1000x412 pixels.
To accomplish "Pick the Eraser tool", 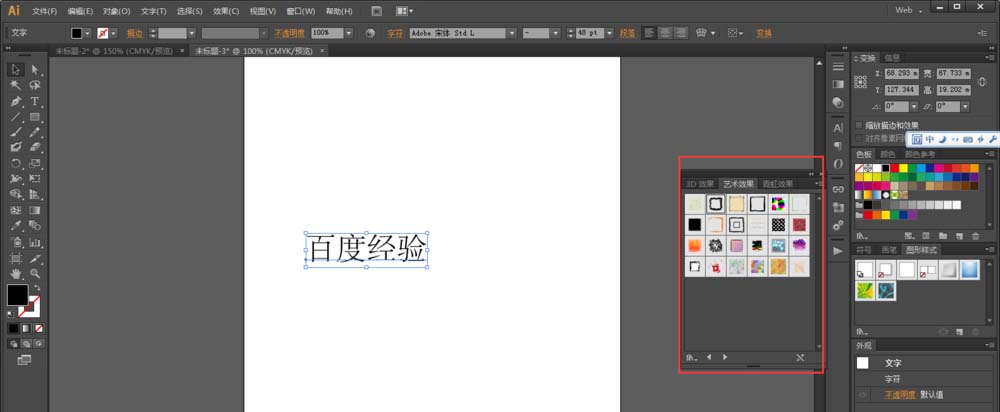I will (35, 147).
